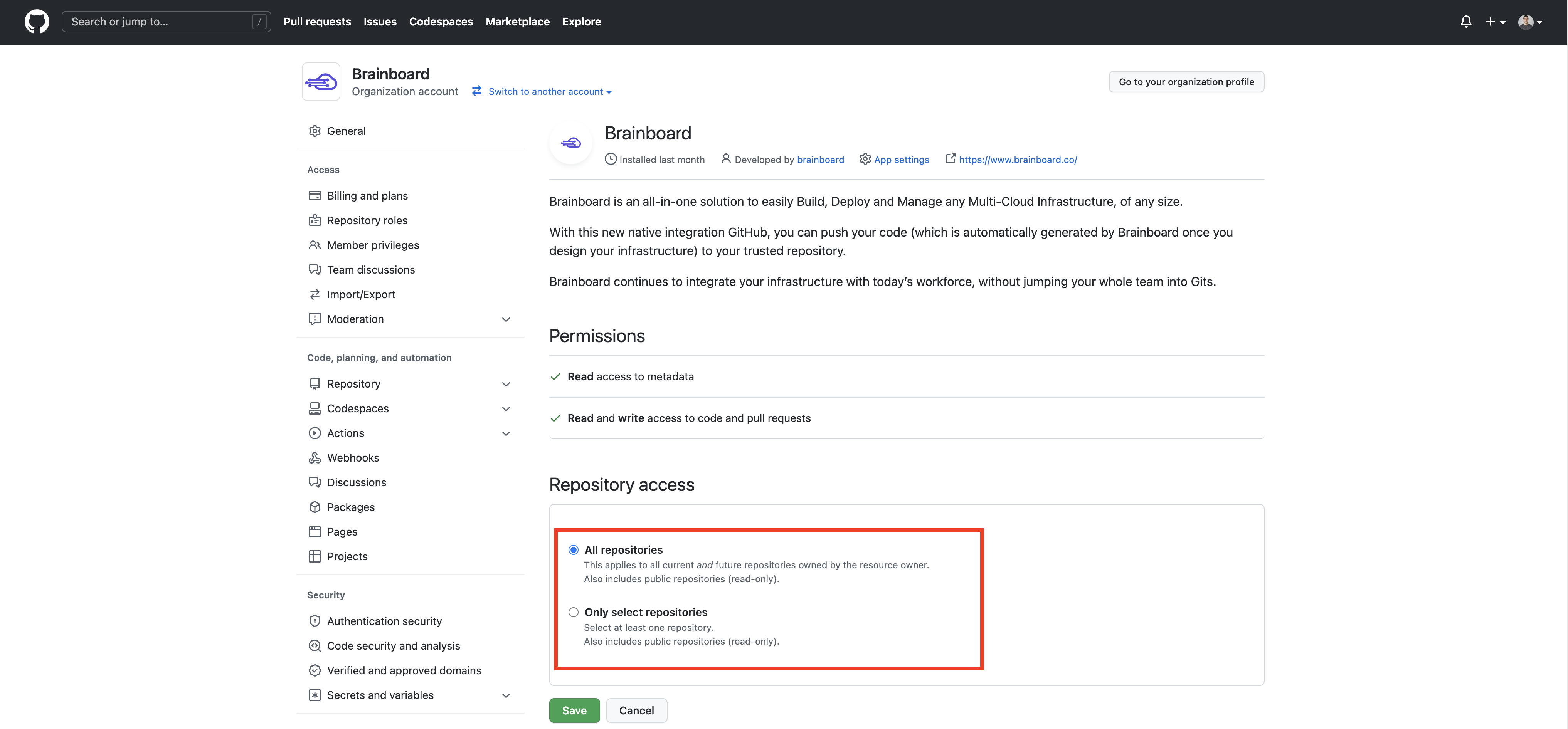Open Pull requests in top navigation
1568x729 pixels.
click(317, 21)
